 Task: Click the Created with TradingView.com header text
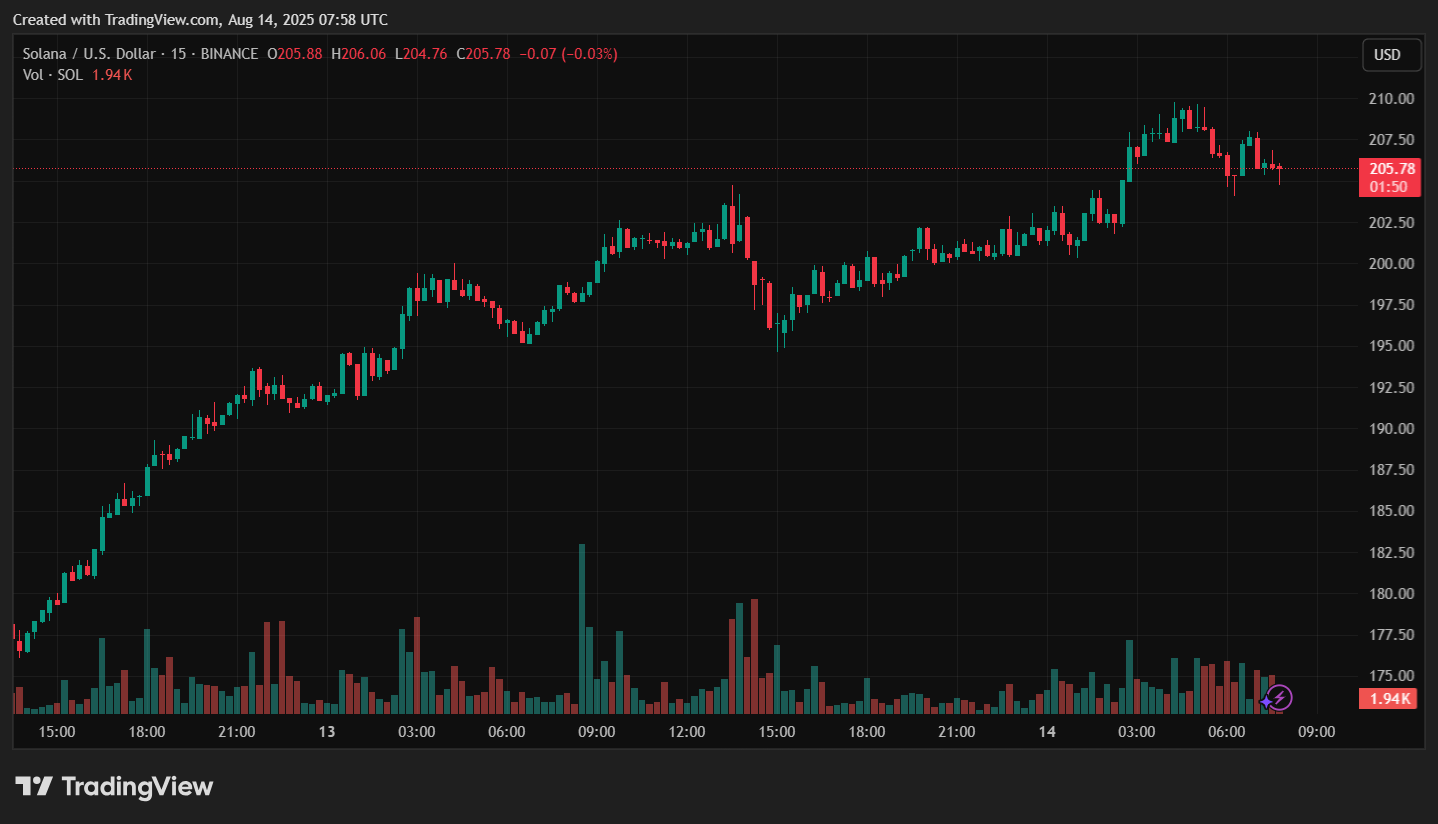[x=200, y=20]
